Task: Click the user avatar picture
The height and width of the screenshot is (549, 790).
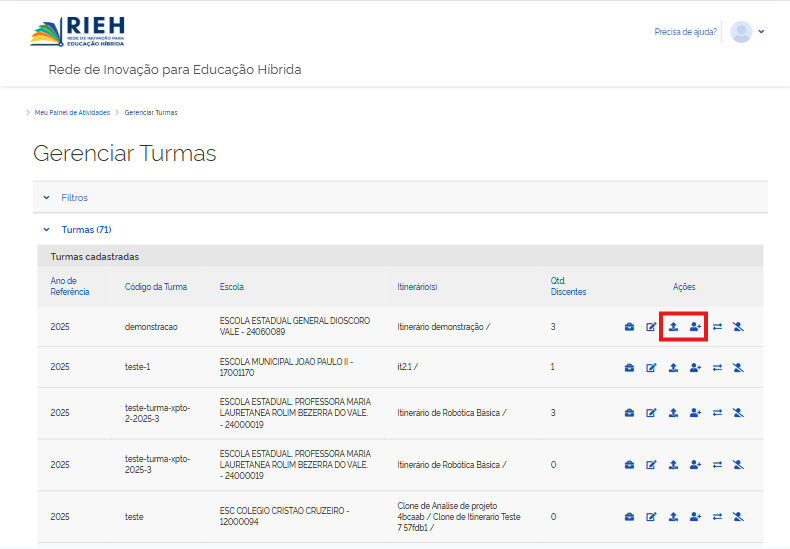Action: tap(741, 32)
